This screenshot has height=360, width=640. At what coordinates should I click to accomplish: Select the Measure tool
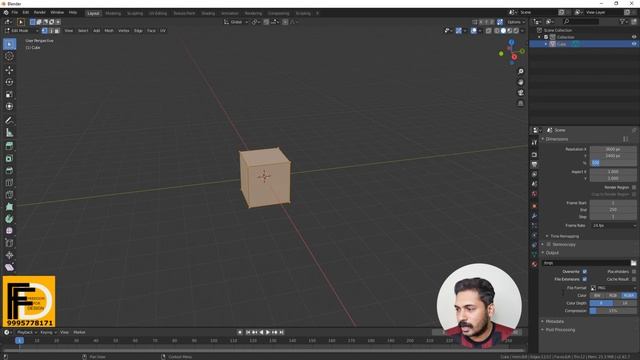click(x=9, y=132)
